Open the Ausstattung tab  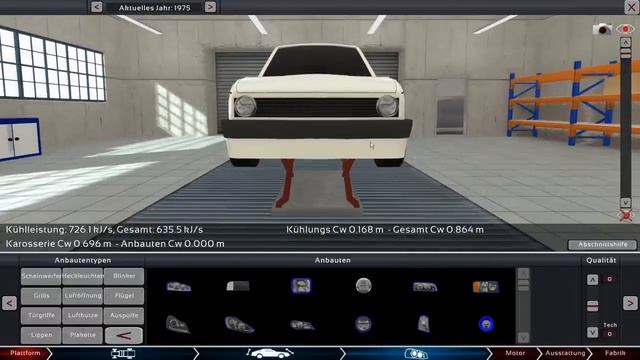(x=565, y=353)
